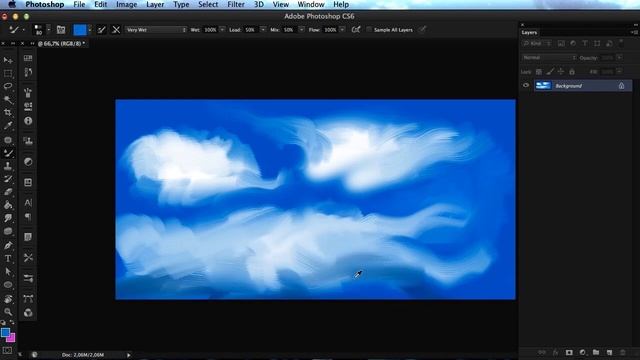Click the Create new group folder button
Viewport: 640px width, 360px height.
pos(596,352)
